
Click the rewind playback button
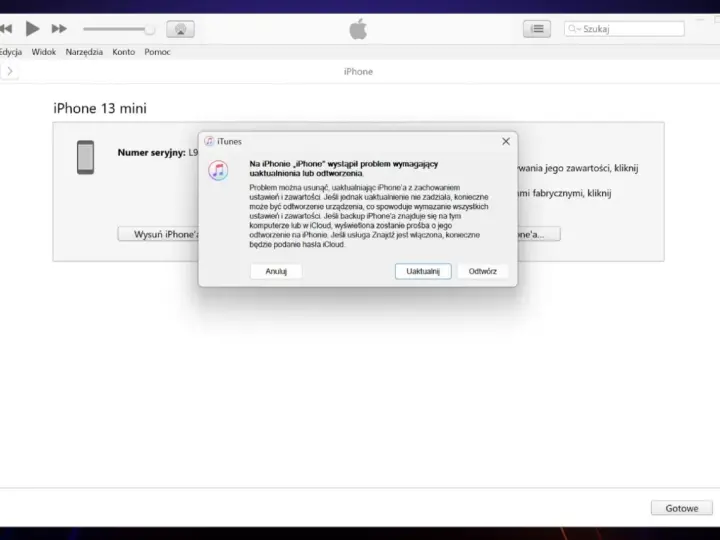tap(6, 29)
